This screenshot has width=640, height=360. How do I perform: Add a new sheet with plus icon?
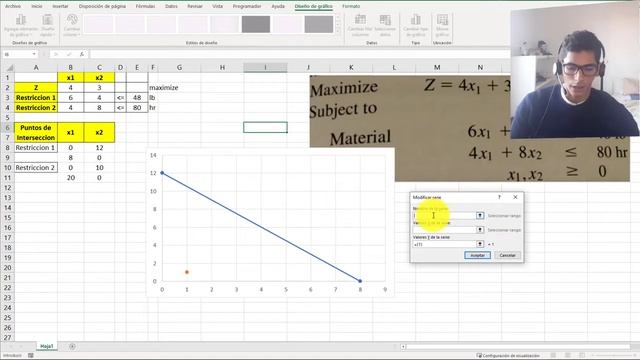pyautogui.click(x=72, y=346)
